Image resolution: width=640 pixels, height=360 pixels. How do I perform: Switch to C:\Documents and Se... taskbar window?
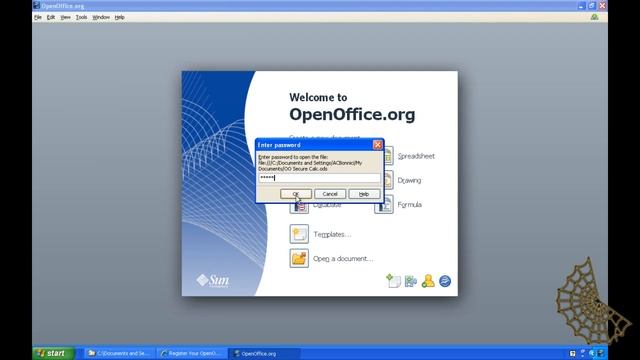[x=120, y=353]
